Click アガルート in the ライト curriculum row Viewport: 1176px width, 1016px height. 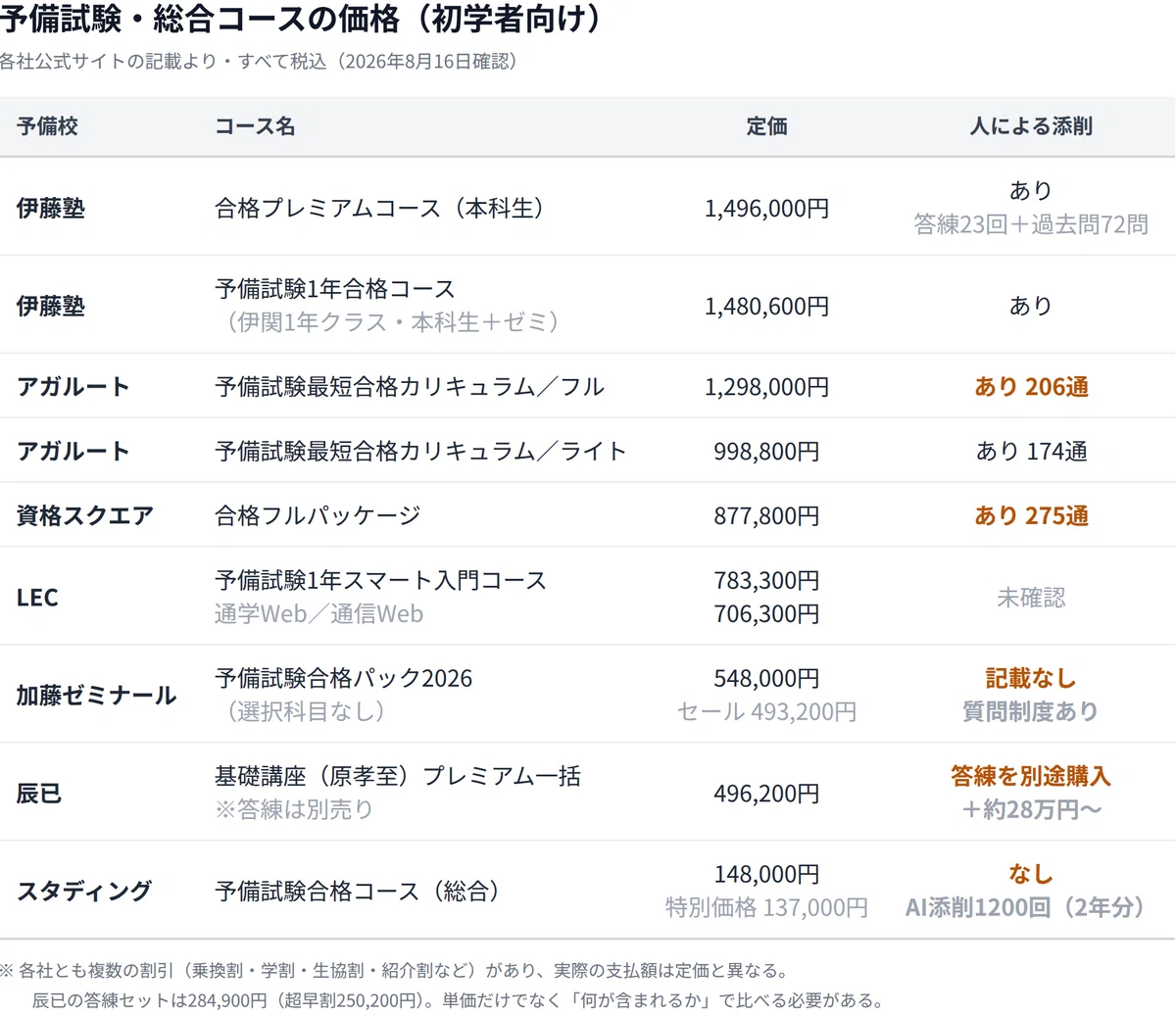point(73,452)
